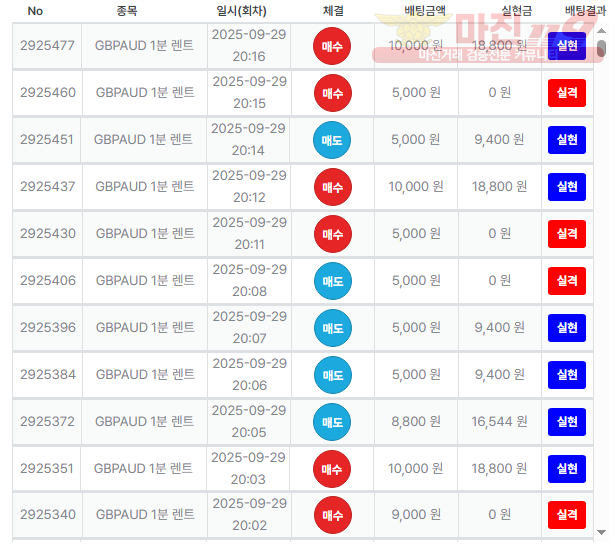The height and width of the screenshot is (559, 615).
Task: Click the 배팅금액 column header
Action: [x=425, y=11]
